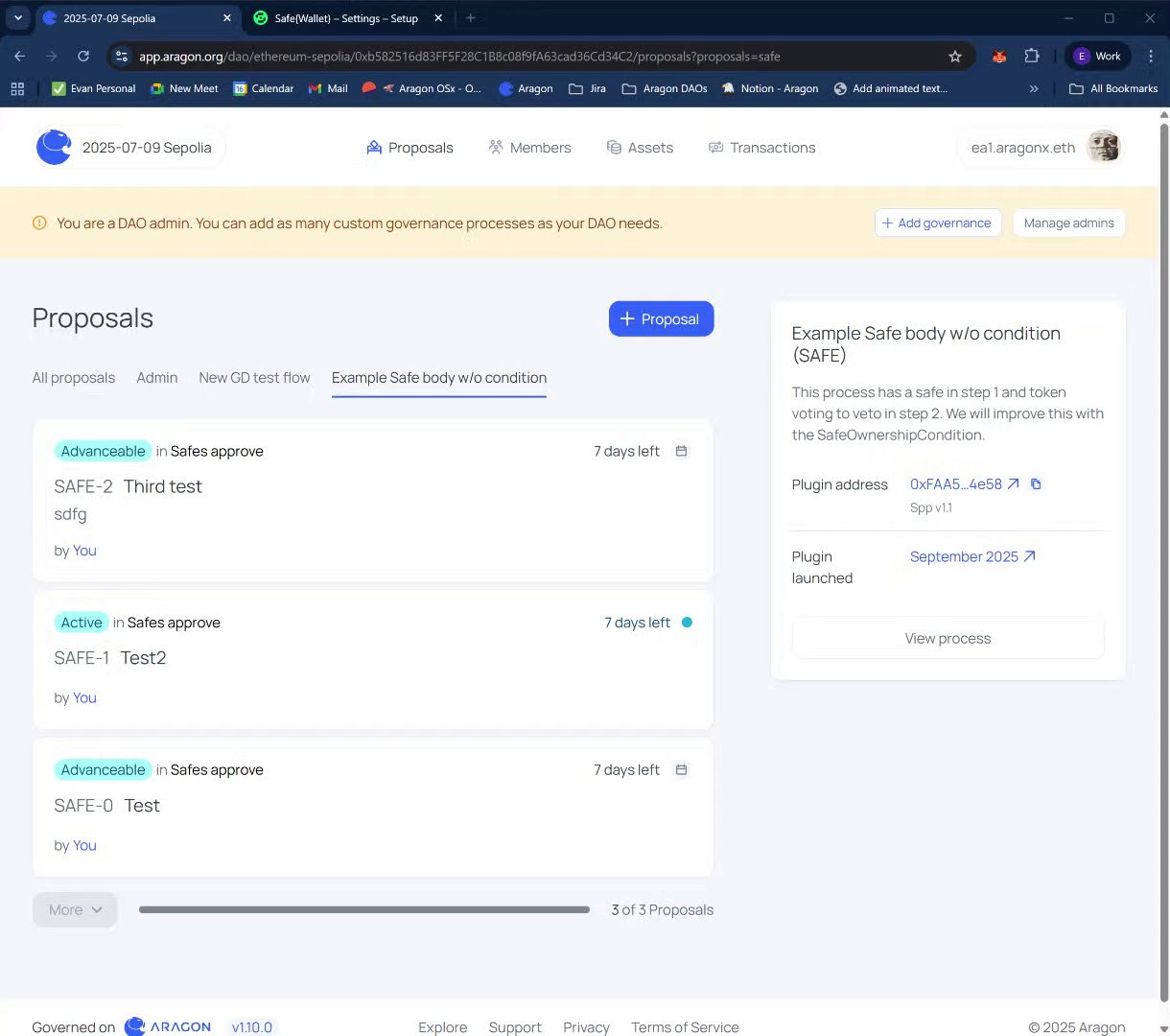This screenshot has width=1170, height=1036.
Task: Click the user avatar image
Action: pos(1103,148)
